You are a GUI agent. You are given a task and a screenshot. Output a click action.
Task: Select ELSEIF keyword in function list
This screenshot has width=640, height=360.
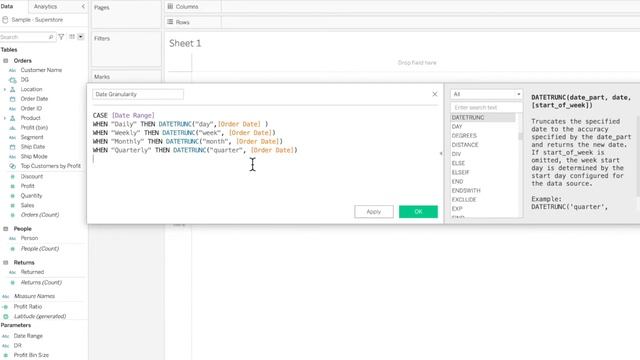pyautogui.click(x=460, y=172)
